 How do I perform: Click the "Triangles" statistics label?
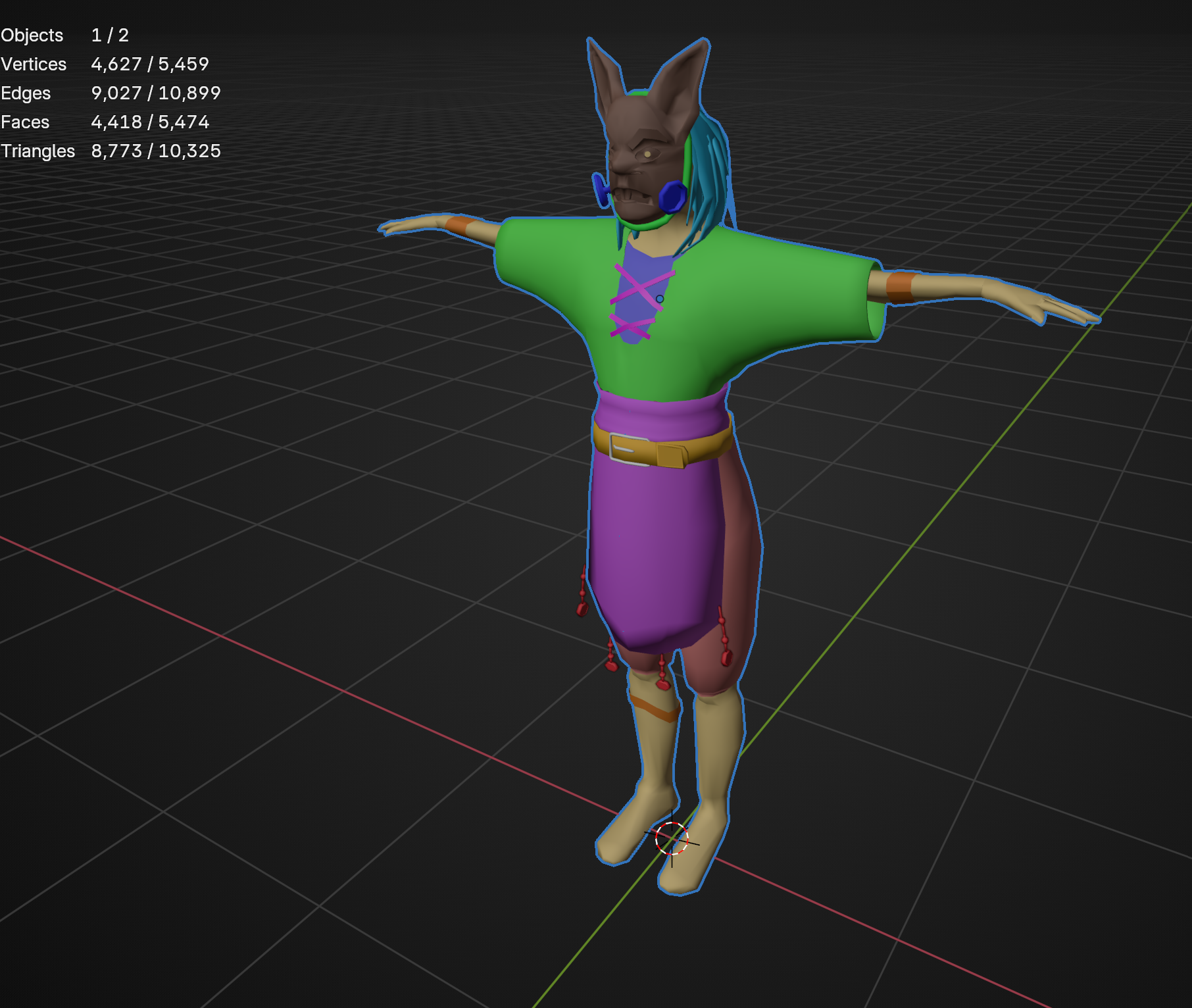point(37,151)
